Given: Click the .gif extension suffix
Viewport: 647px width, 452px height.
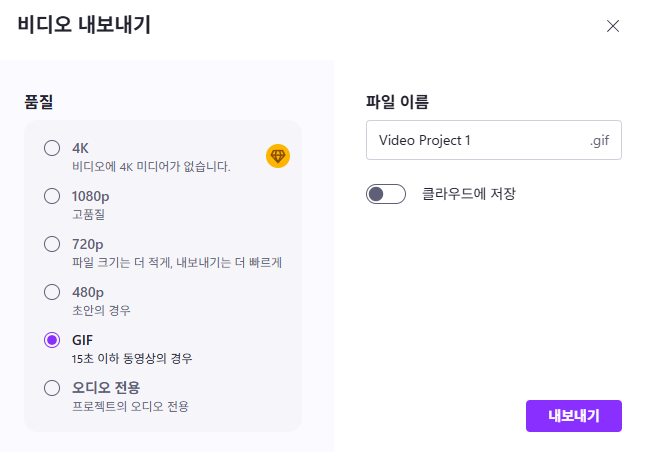Looking at the screenshot, I should click(x=599, y=140).
